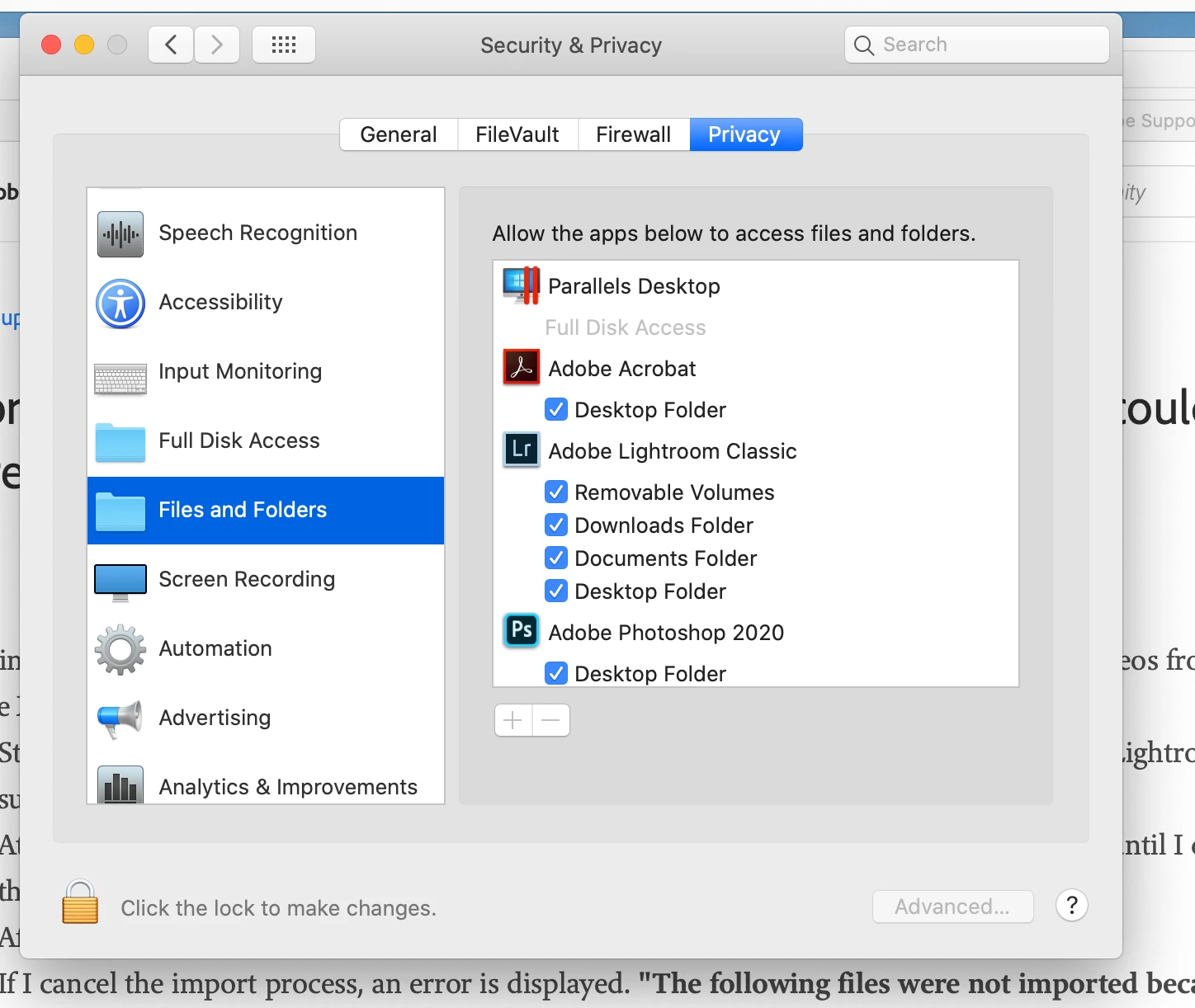Uncheck Removable Volumes for Lightroom Classic
Viewport: 1195px width, 1008px height.
coord(556,492)
